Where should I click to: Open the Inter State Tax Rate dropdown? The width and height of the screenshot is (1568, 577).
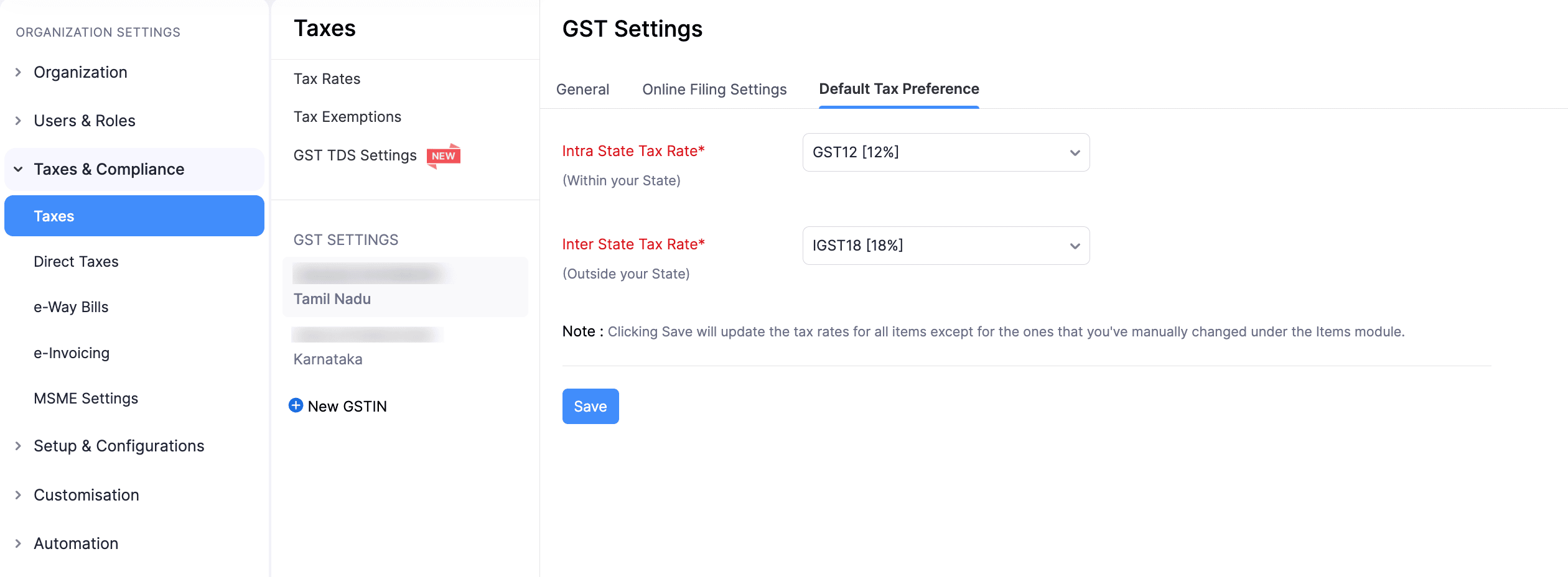946,246
